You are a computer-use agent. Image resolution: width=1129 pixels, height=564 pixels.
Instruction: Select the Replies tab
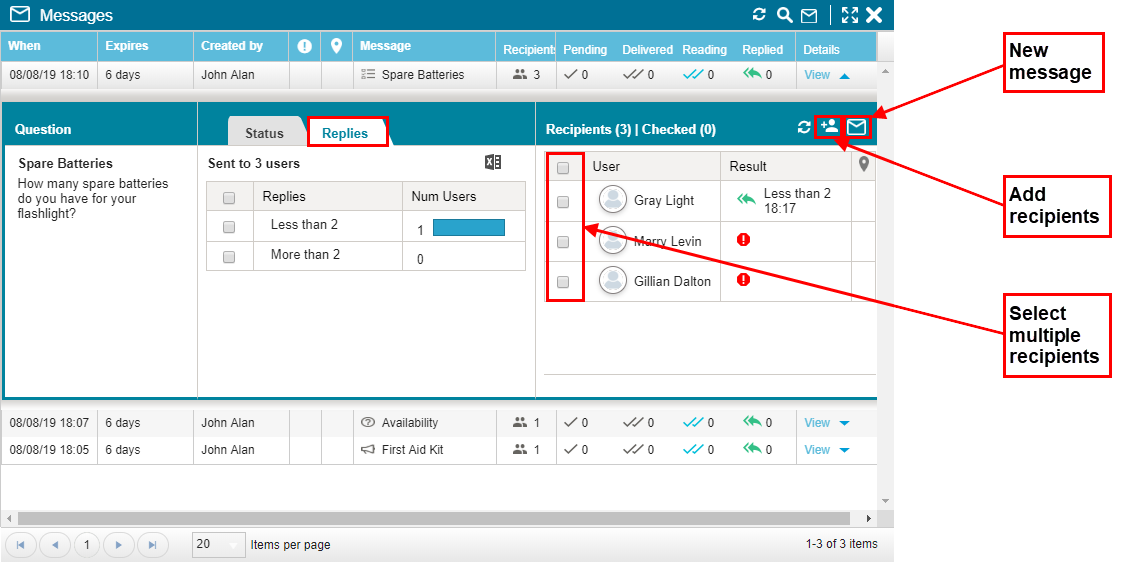coord(345,133)
